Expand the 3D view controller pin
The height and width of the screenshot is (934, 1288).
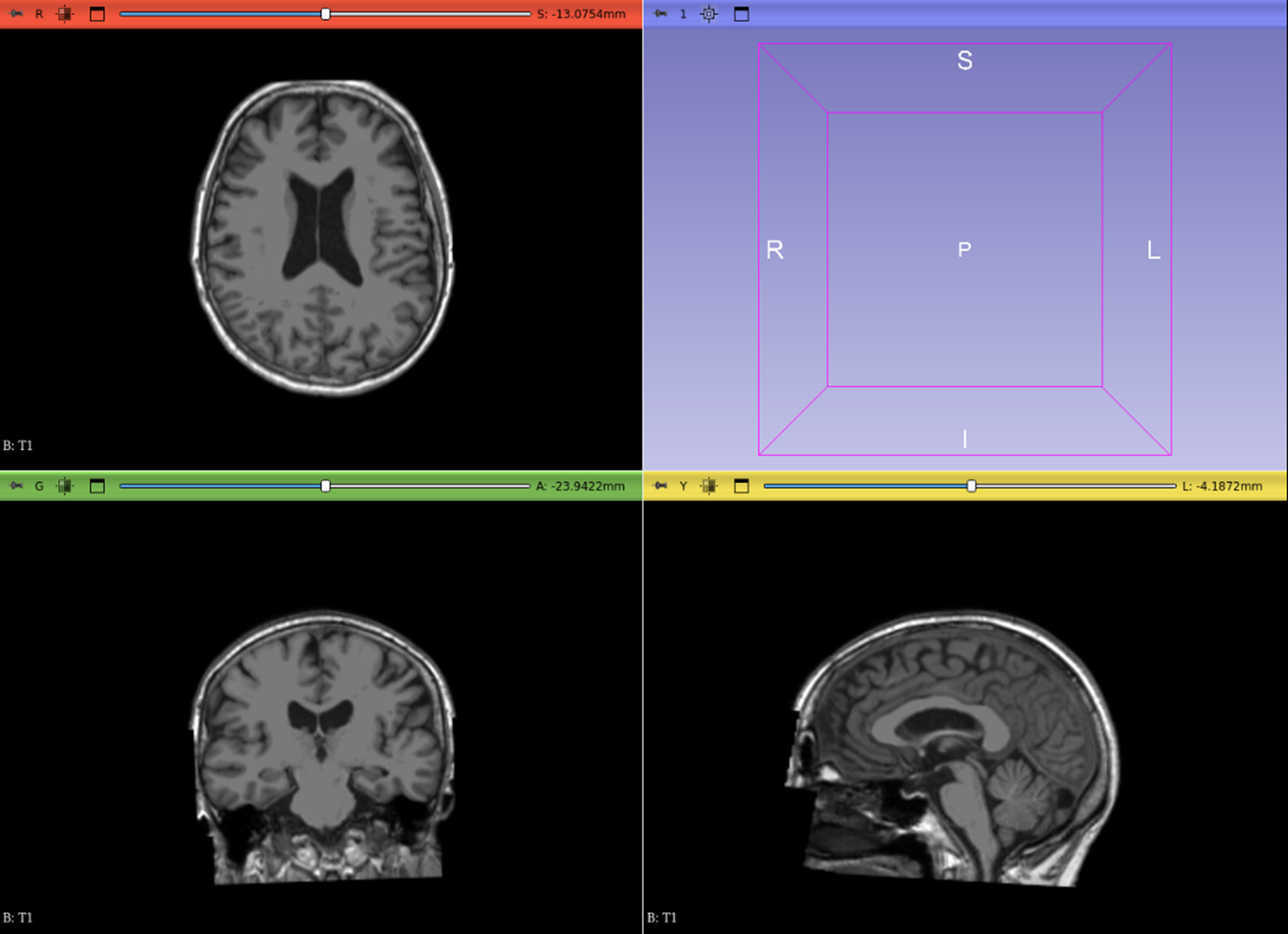click(x=660, y=14)
